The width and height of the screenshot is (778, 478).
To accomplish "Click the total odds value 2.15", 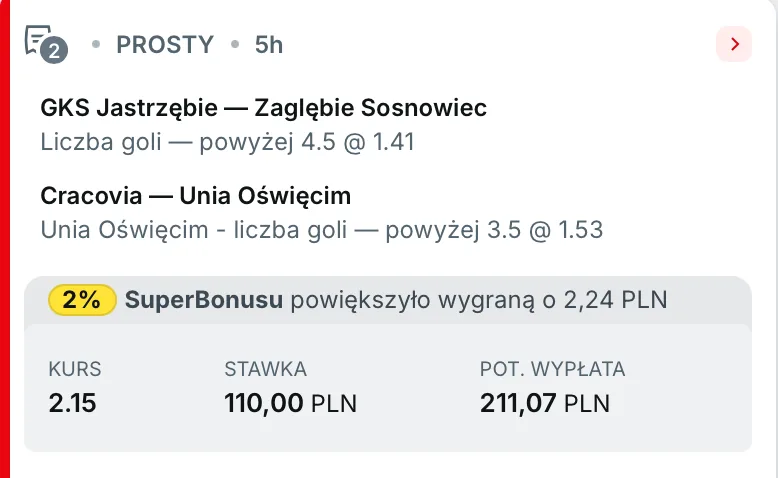I will [x=70, y=404].
